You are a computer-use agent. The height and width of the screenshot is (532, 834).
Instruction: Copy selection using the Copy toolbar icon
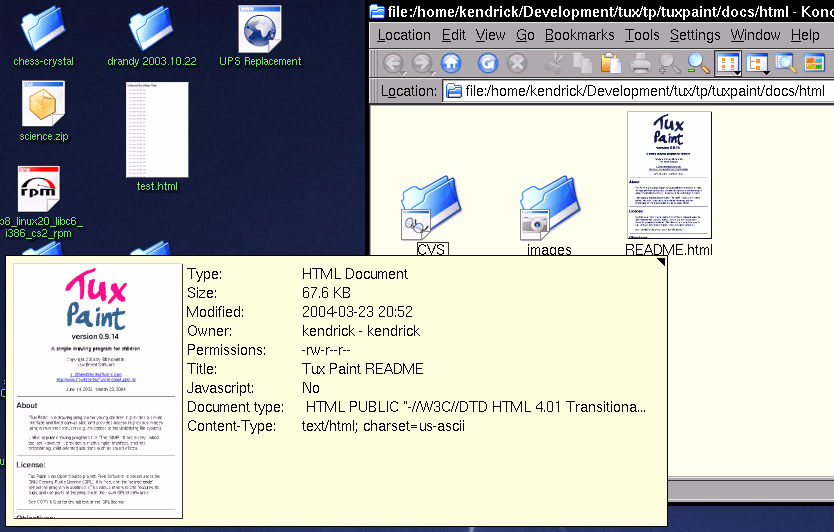click(582, 63)
